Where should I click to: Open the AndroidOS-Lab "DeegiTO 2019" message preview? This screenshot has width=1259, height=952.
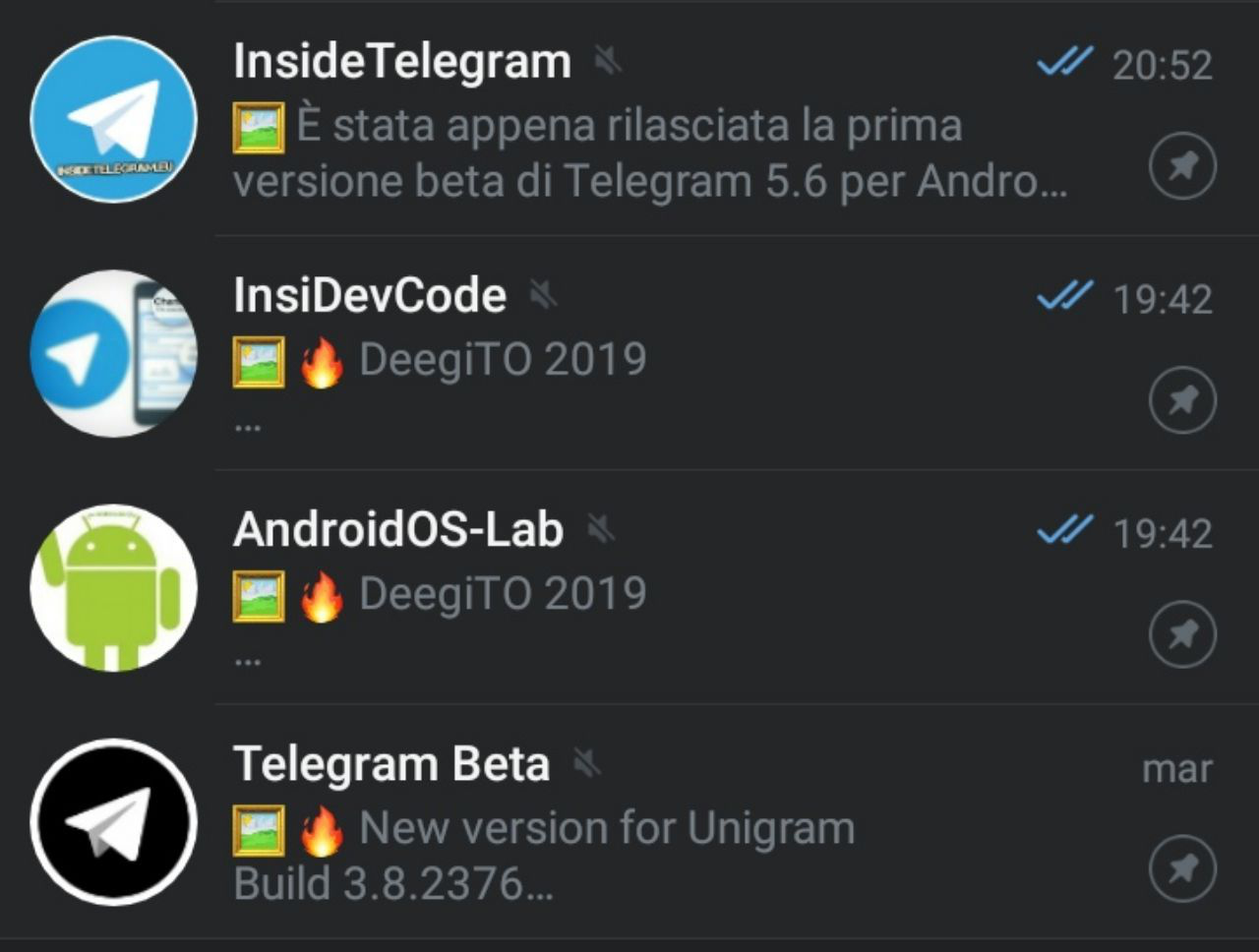coord(502,594)
